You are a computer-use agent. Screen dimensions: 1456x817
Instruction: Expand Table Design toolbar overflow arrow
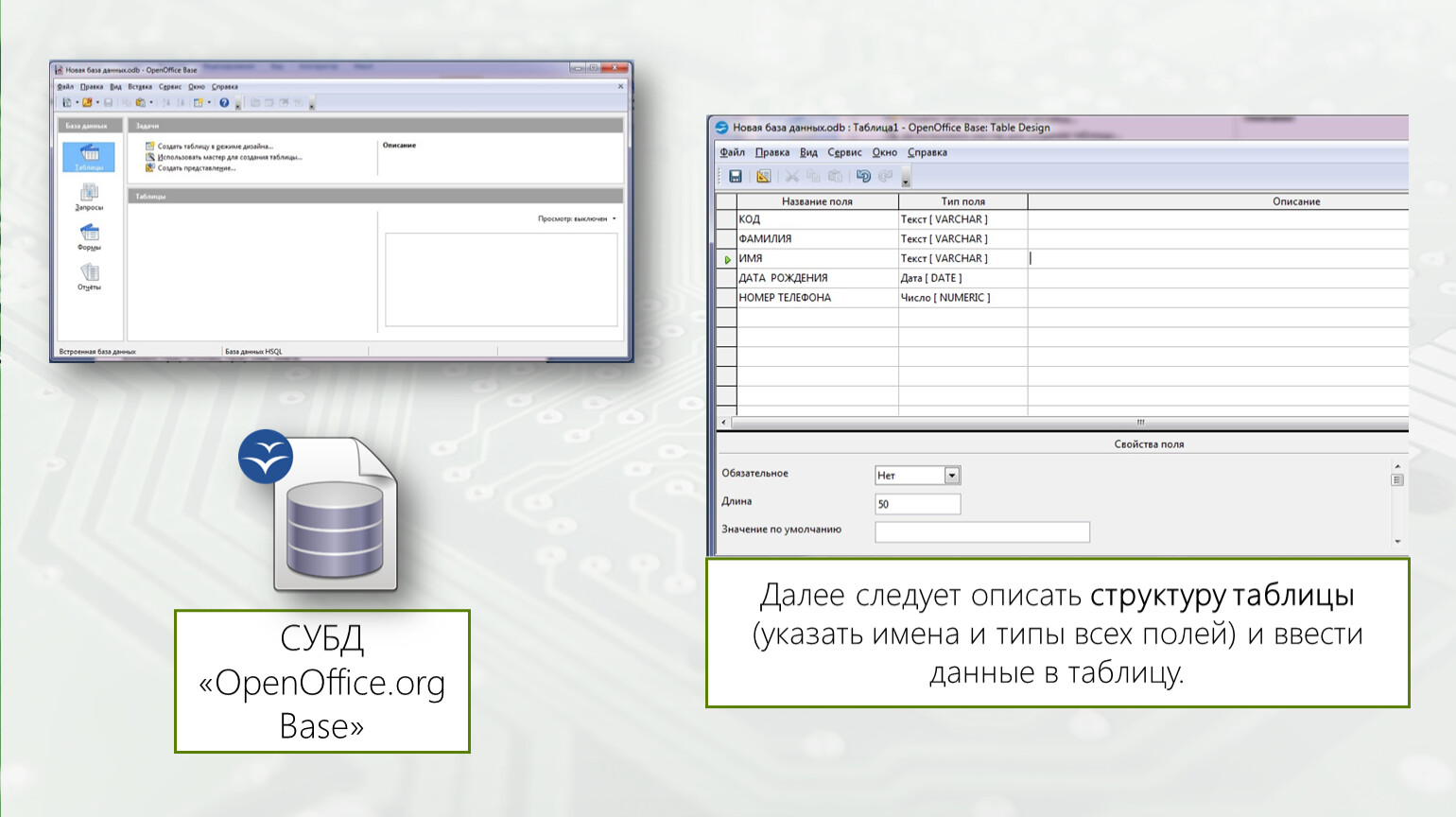tap(906, 178)
